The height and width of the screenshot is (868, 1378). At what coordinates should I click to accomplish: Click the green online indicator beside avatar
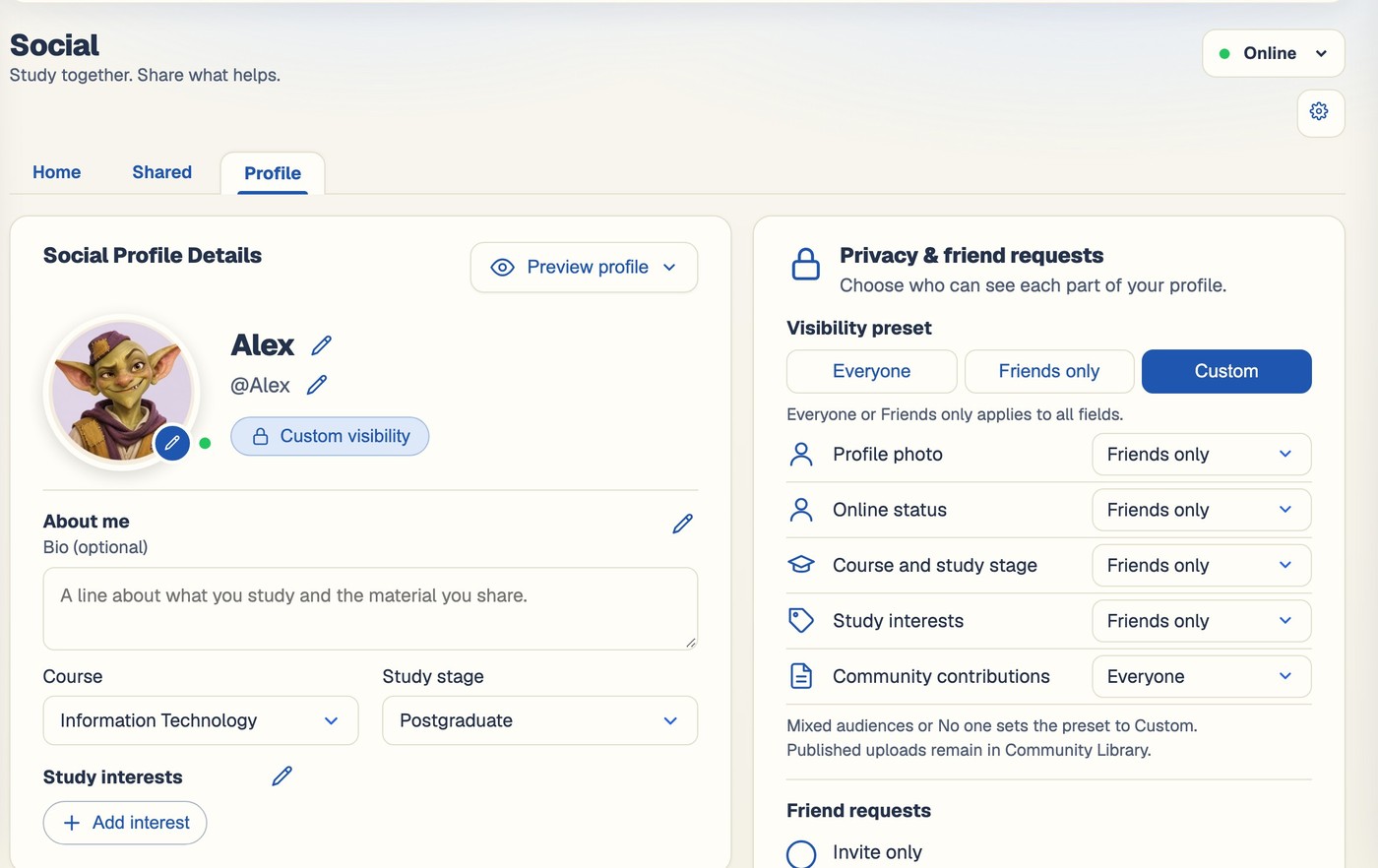(x=205, y=443)
